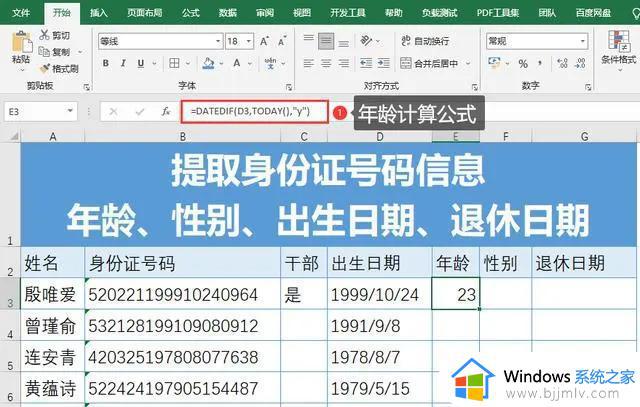Viewport: 640px width, 407px height.
Task: Select cell containing 1991/9/8
Action: click(380, 326)
